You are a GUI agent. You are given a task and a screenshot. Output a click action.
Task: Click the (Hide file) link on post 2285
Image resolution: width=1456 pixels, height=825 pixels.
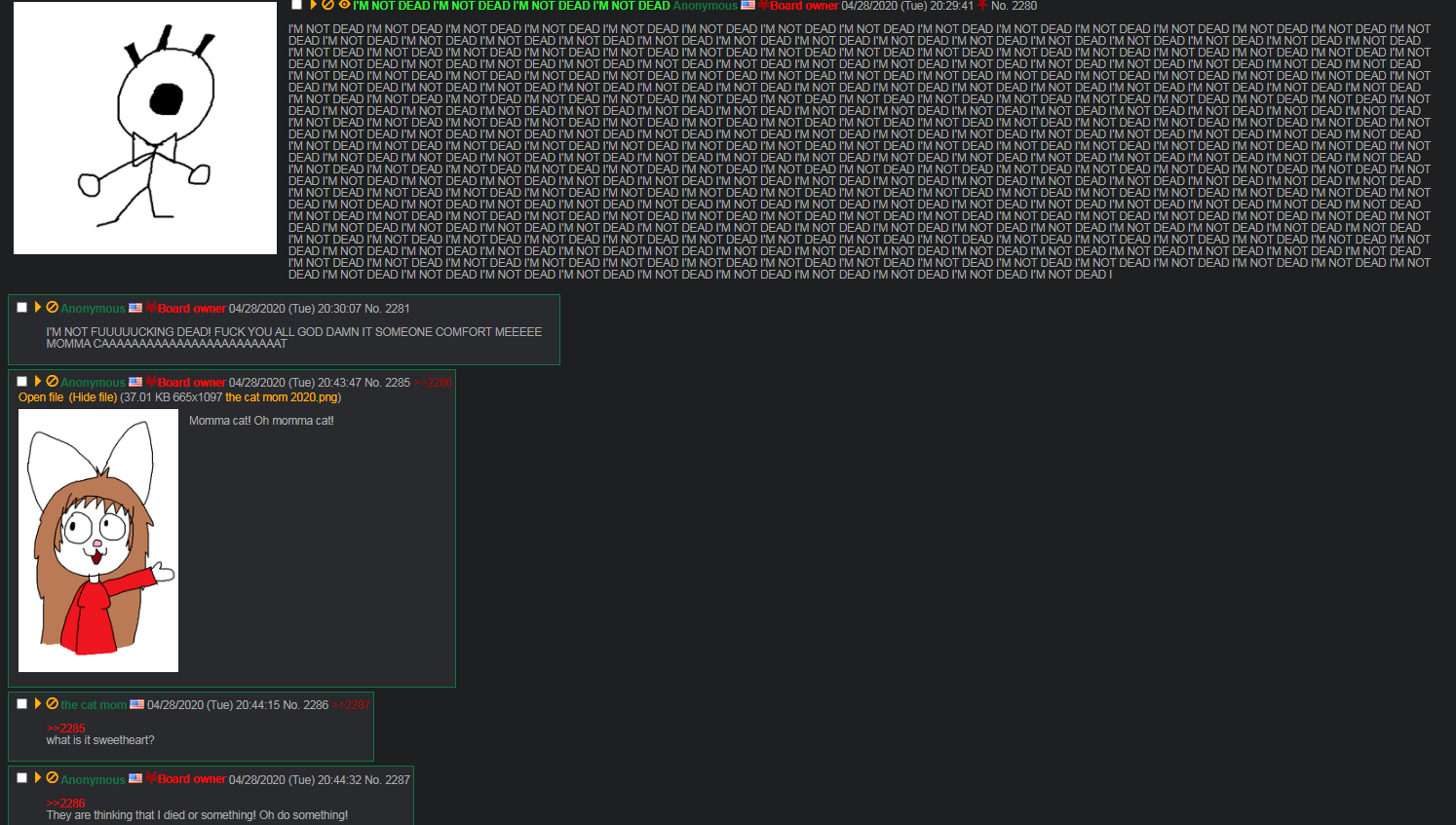[x=93, y=397]
